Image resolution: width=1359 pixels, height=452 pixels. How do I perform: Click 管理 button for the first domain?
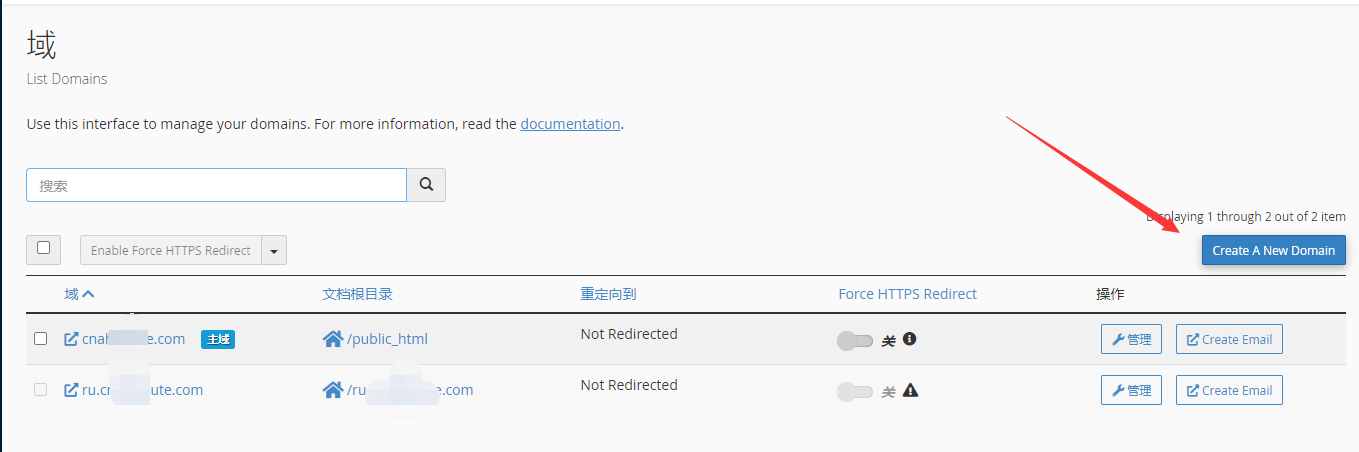(x=1131, y=339)
